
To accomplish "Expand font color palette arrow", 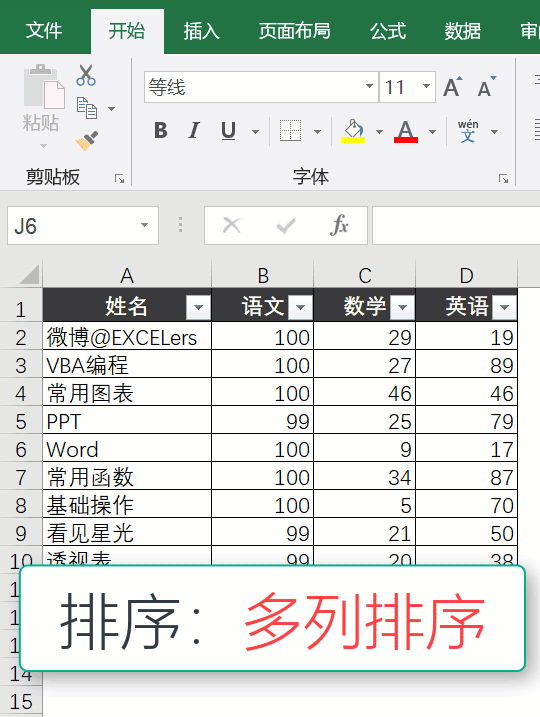I will tap(432, 132).
